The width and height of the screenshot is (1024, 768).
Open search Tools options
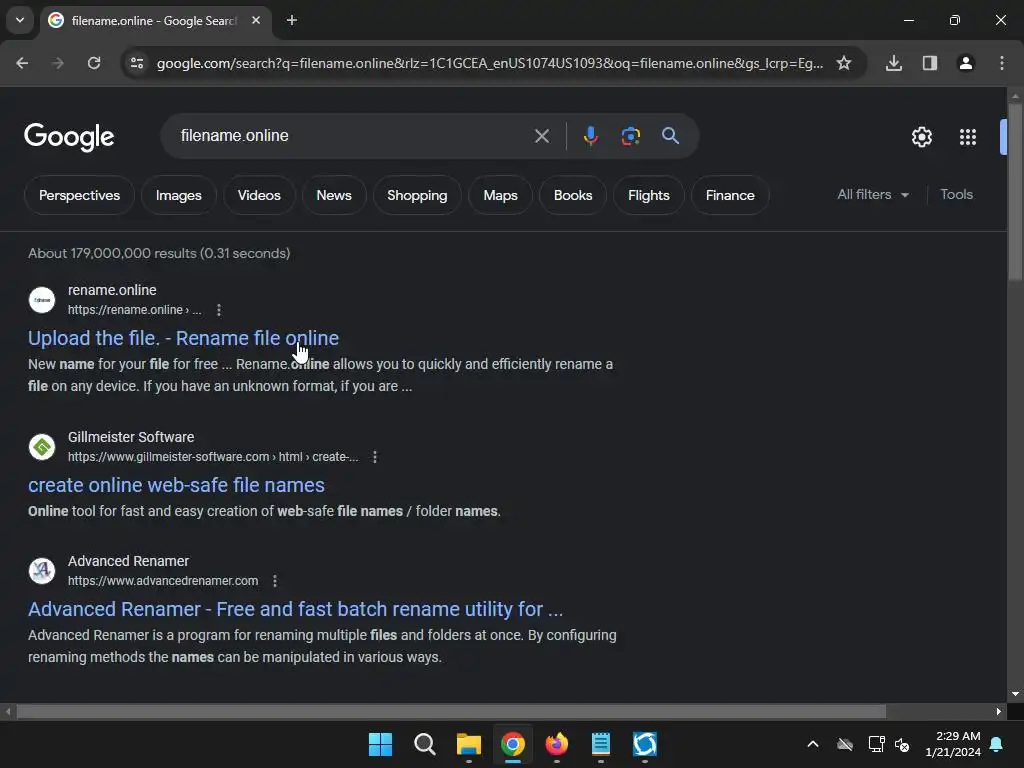[x=956, y=195]
